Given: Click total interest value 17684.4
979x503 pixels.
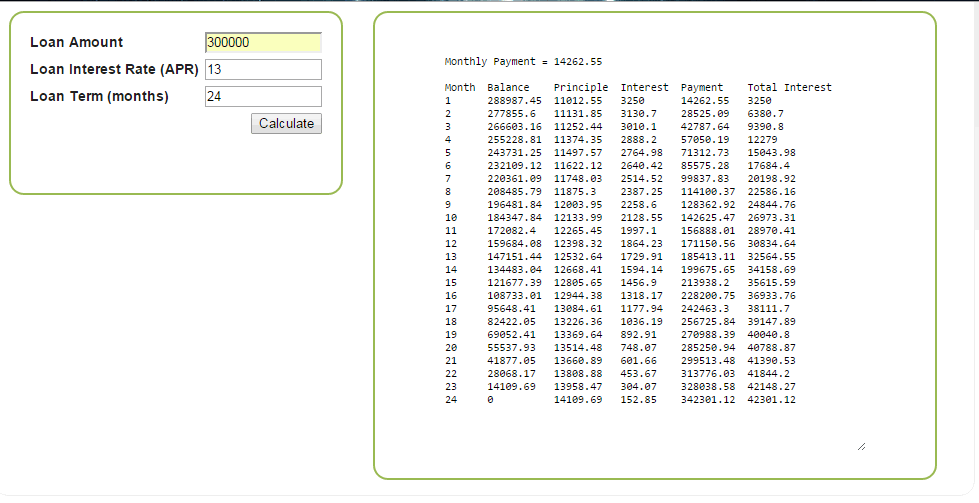Looking at the screenshot, I should point(769,165).
